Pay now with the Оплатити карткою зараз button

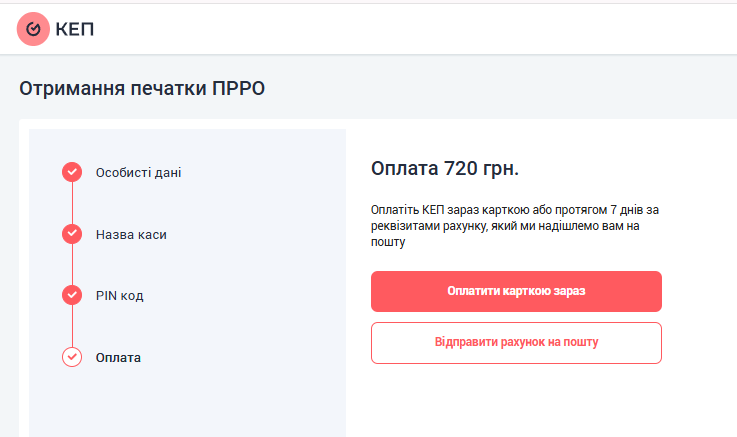tap(516, 291)
